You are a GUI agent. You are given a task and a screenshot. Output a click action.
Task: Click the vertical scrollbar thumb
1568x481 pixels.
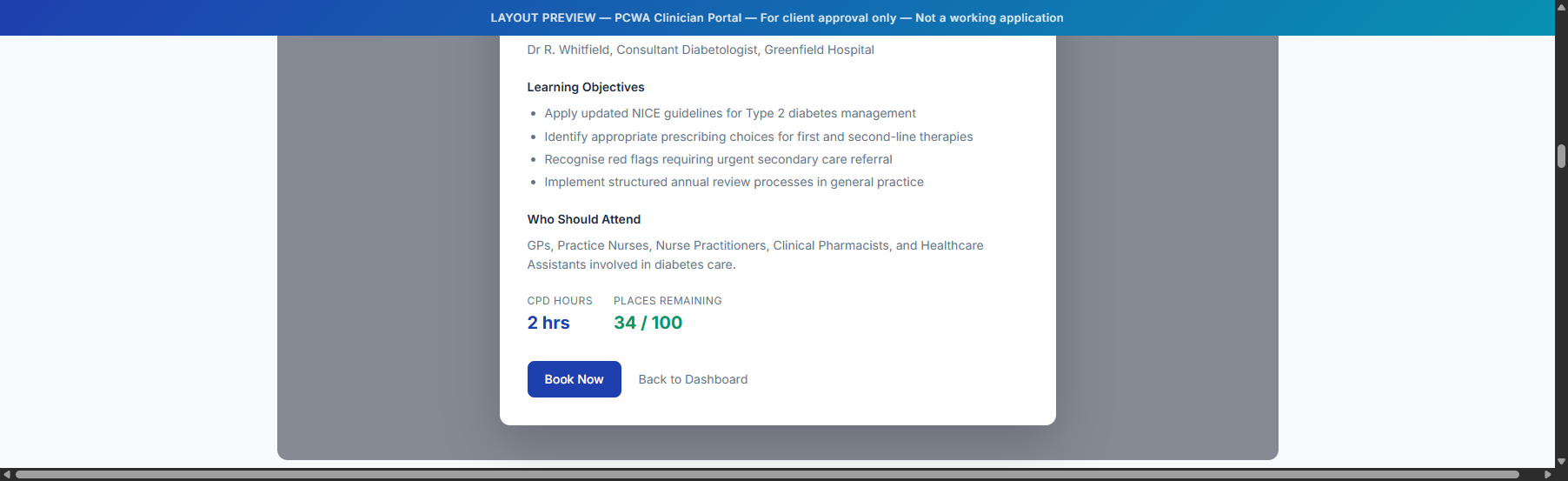(x=1561, y=157)
